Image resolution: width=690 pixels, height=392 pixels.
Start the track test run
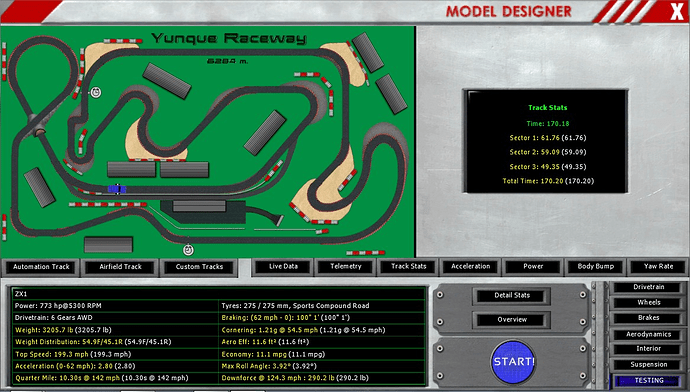pyautogui.click(x=513, y=362)
